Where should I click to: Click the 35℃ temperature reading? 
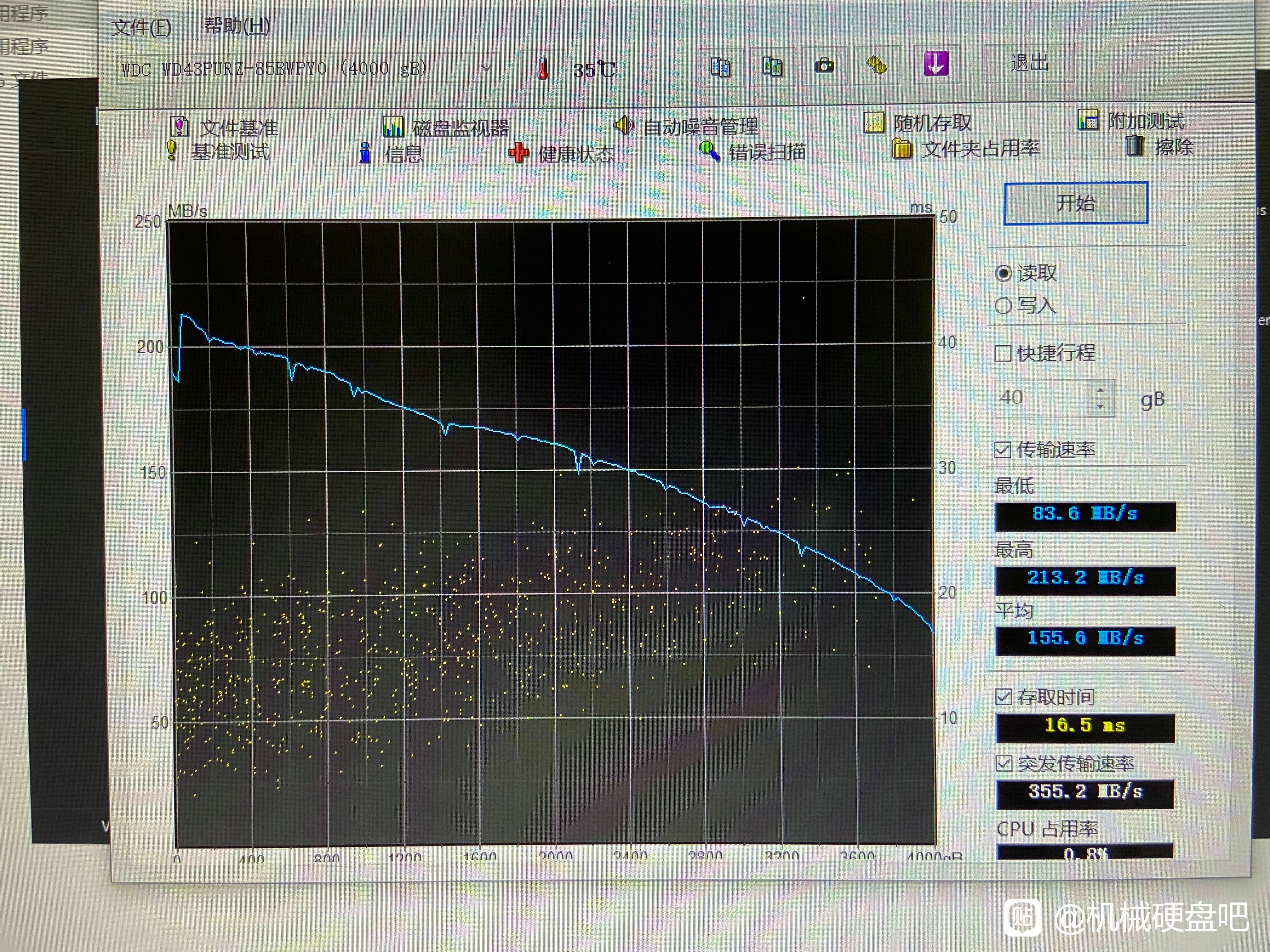[x=594, y=70]
